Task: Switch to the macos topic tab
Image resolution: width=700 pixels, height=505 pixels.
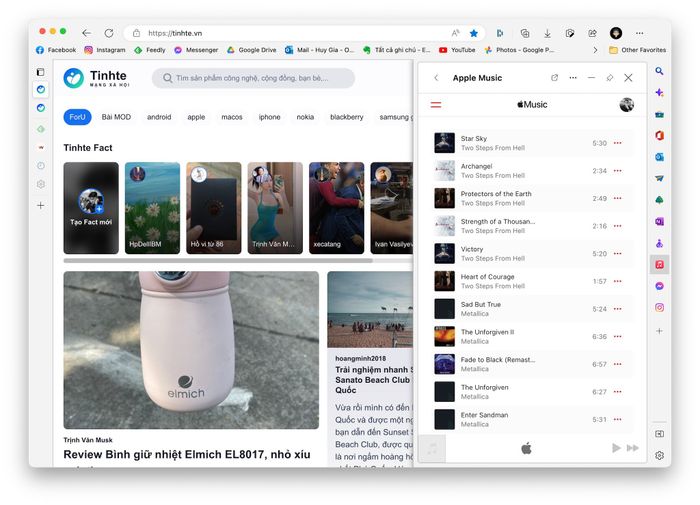Action: click(x=232, y=117)
